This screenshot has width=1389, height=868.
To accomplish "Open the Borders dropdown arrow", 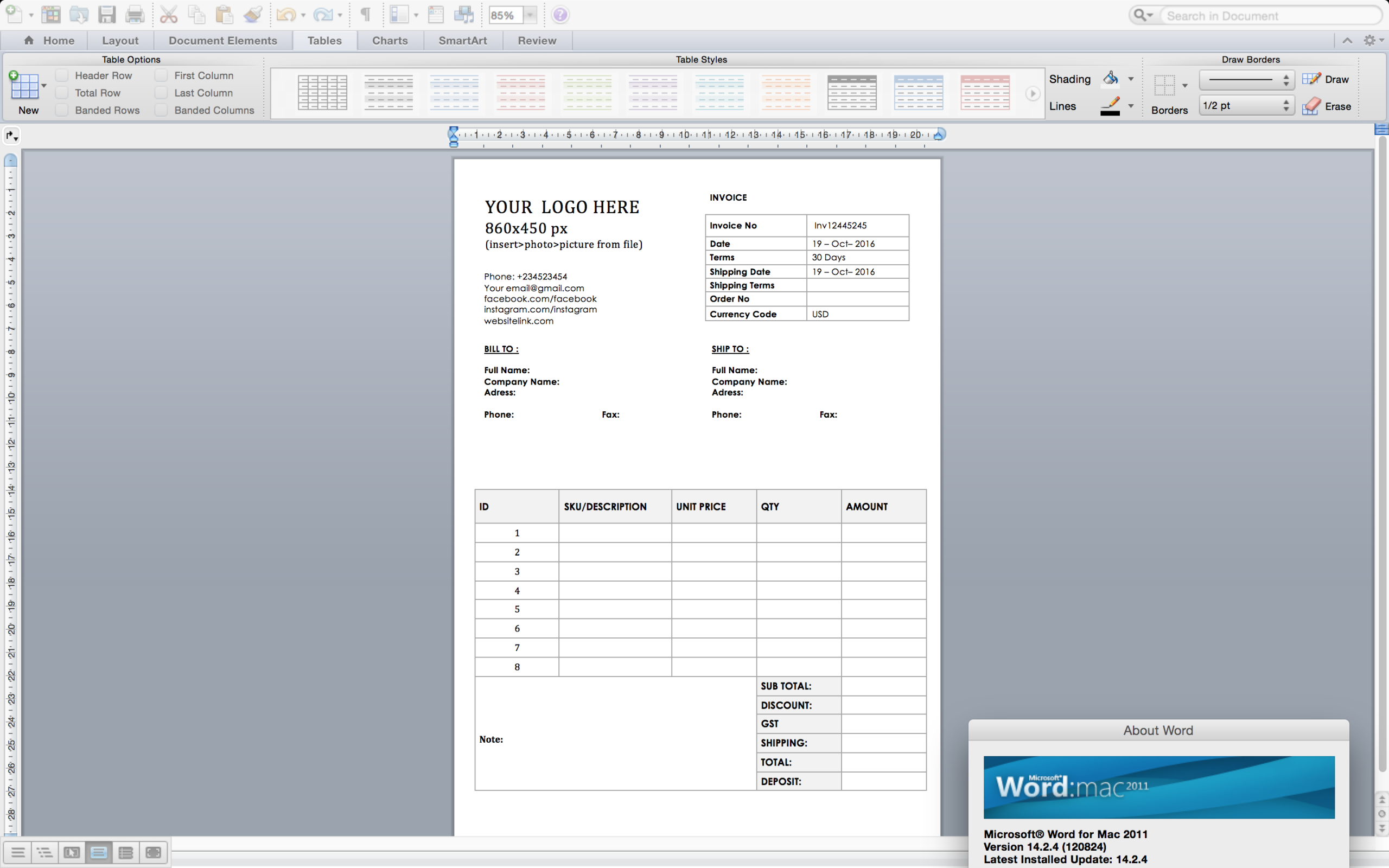I will [x=1184, y=86].
